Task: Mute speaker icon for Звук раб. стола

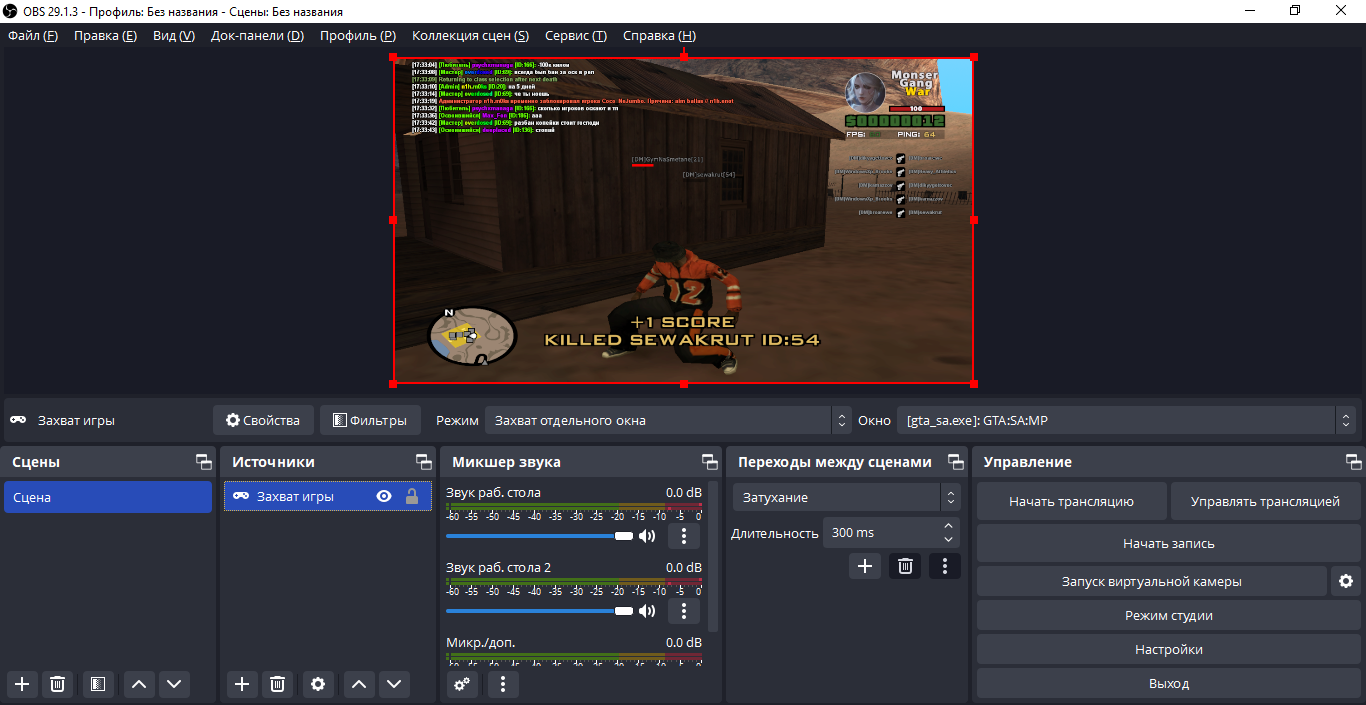Action: (647, 535)
